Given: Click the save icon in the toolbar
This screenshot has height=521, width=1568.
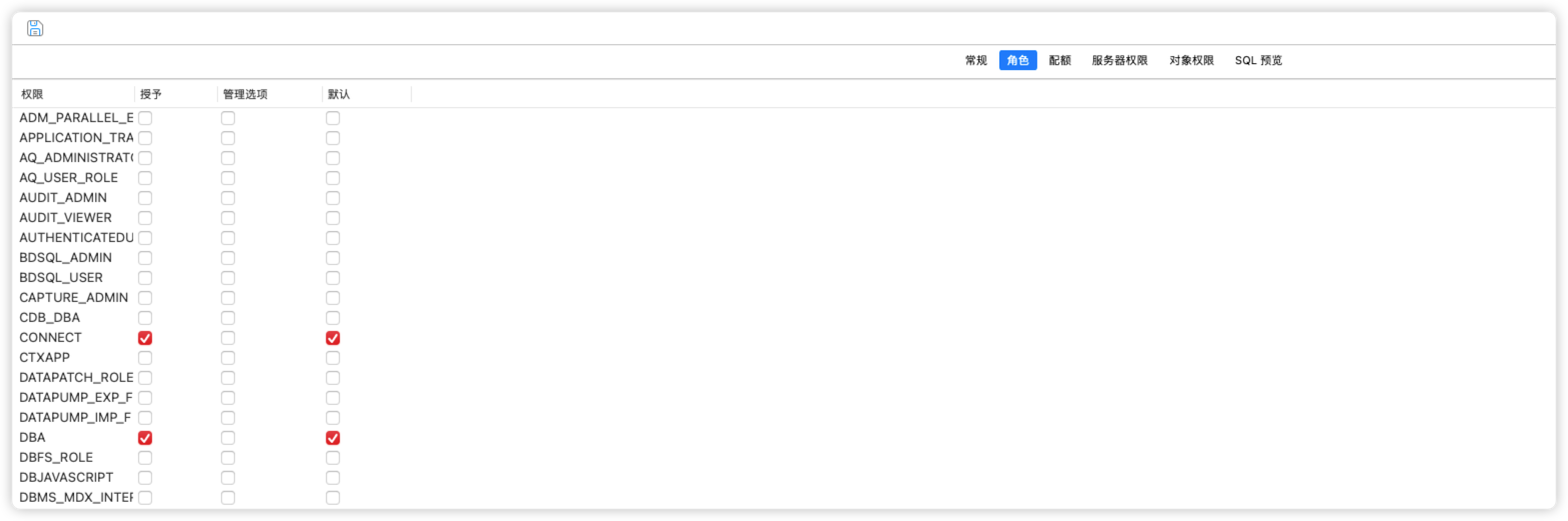Looking at the screenshot, I should (x=35, y=28).
